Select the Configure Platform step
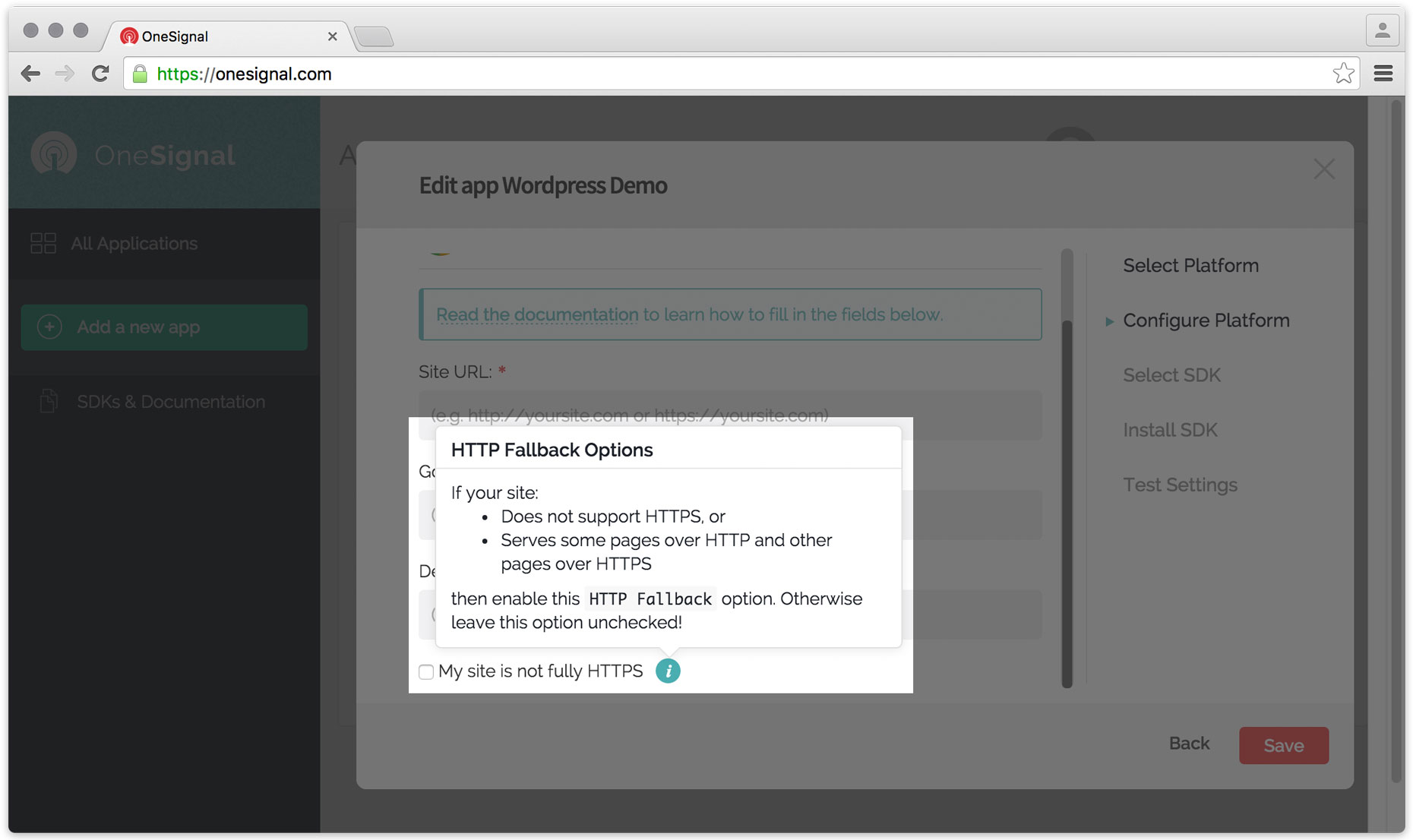 coord(1206,321)
